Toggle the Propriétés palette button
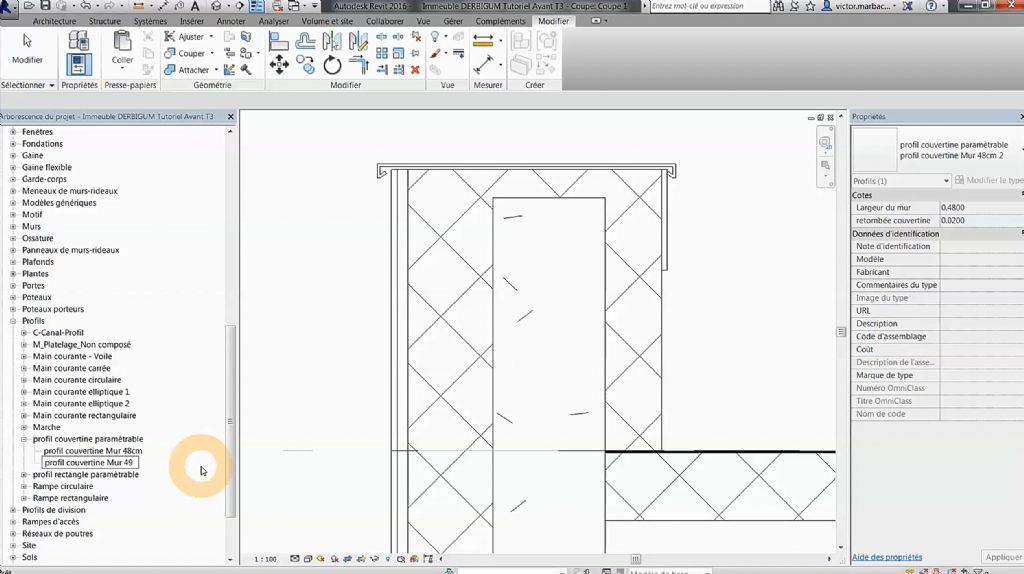 [79, 65]
